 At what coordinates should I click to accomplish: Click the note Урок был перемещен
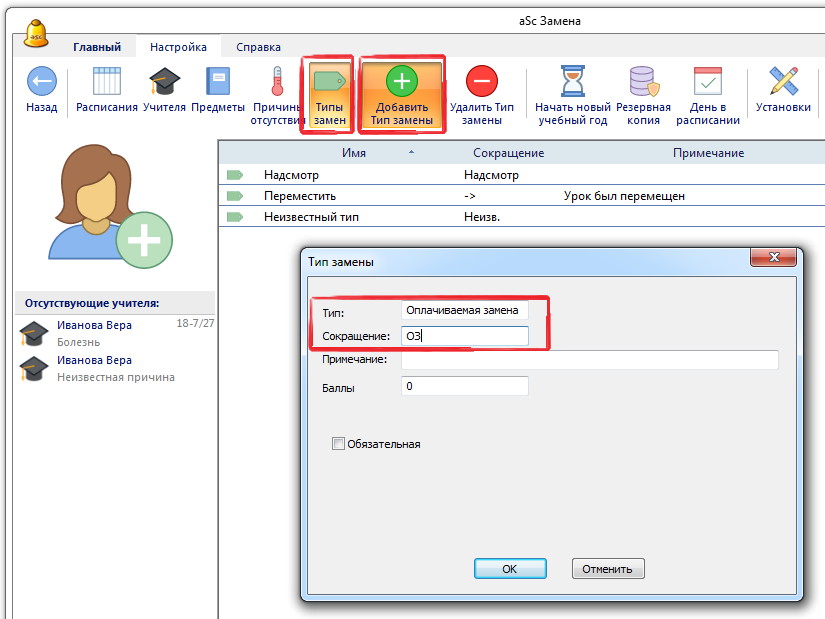[624, 196]
